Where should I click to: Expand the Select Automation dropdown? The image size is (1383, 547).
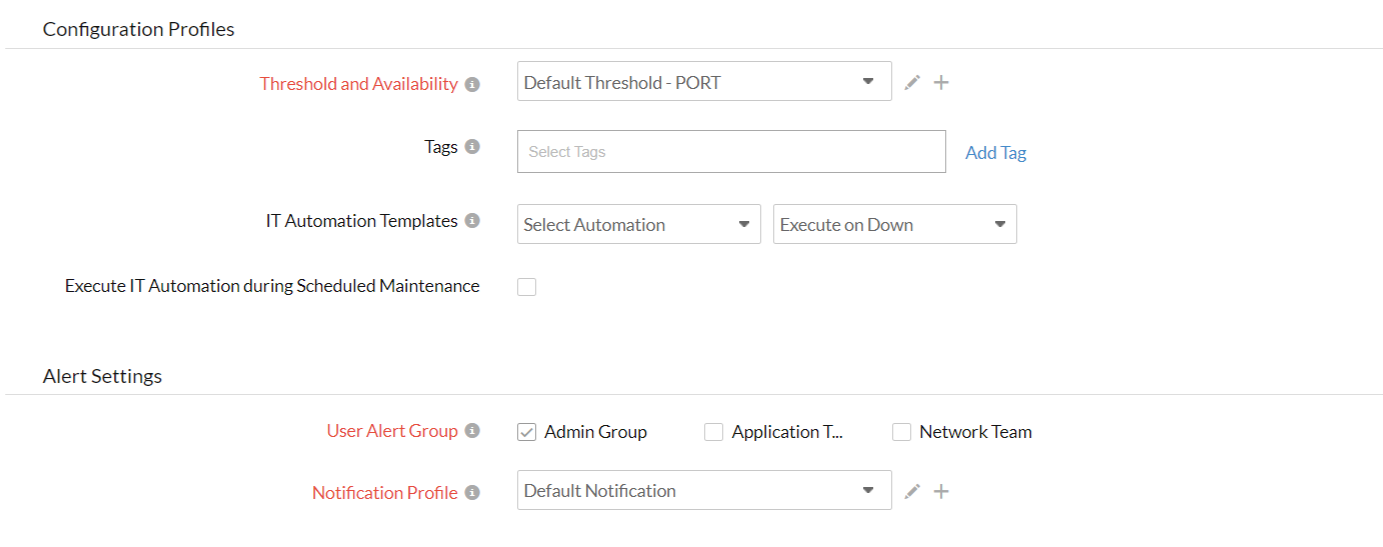tap(638, 225)
